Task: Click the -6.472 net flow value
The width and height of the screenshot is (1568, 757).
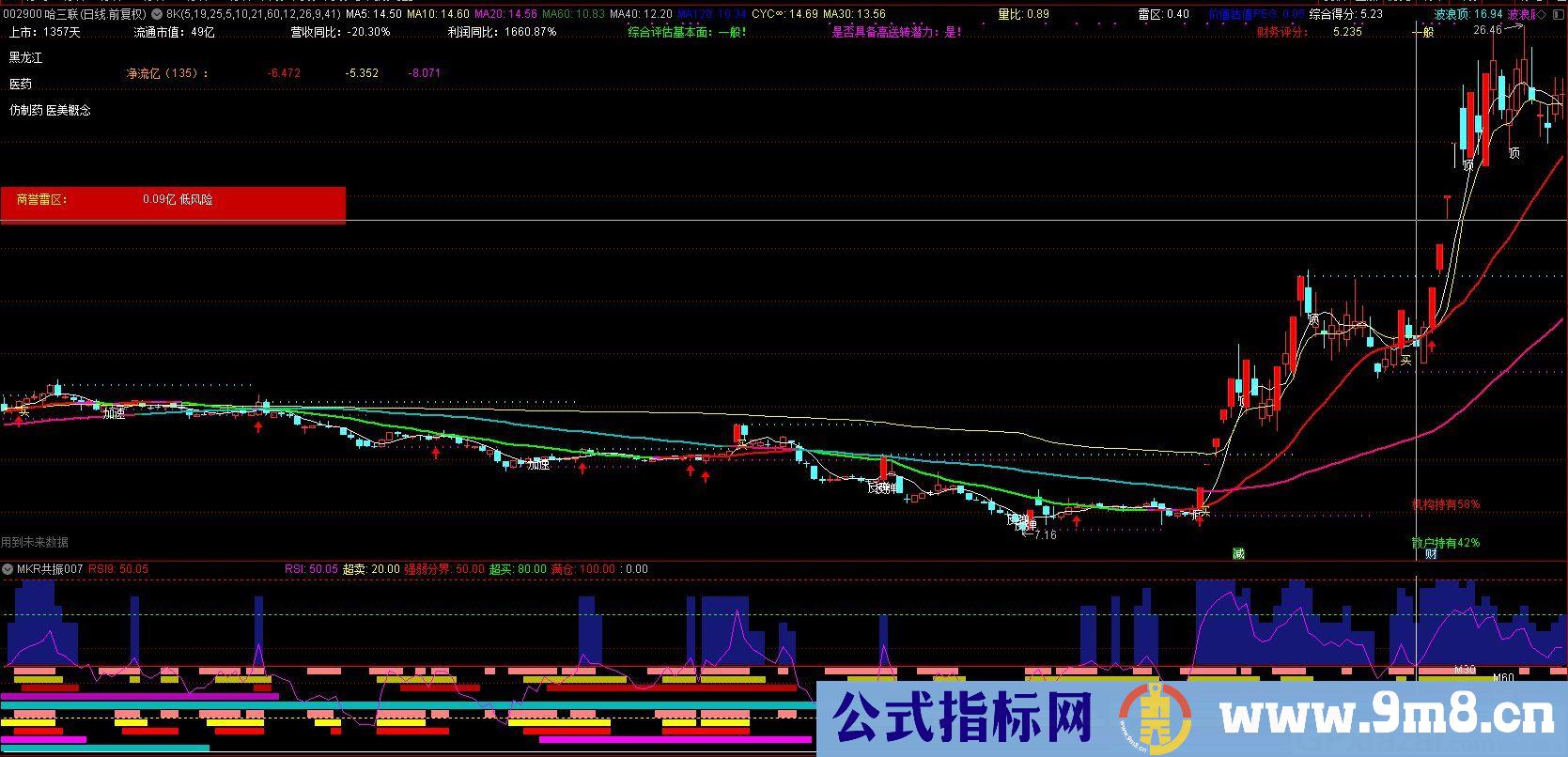Action: tap(284, 73)
